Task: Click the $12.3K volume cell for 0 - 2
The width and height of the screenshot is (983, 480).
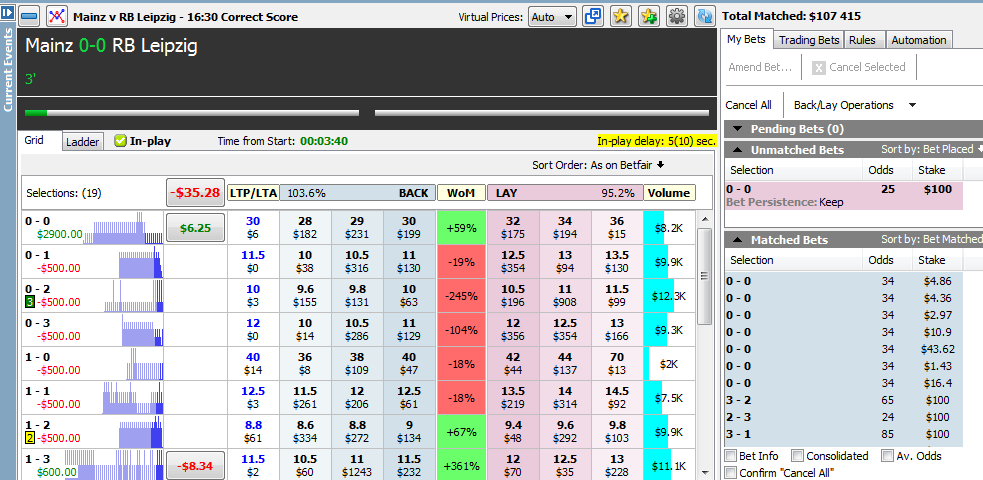Action: 669,296
